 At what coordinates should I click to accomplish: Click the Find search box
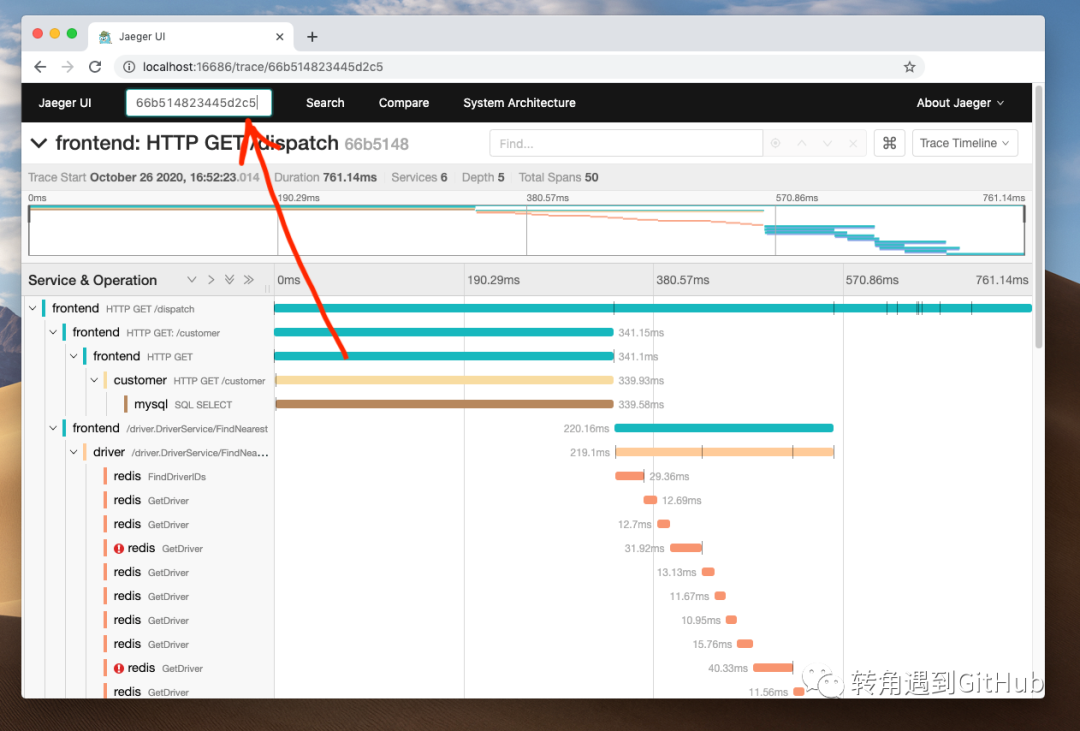pos(625,143)
